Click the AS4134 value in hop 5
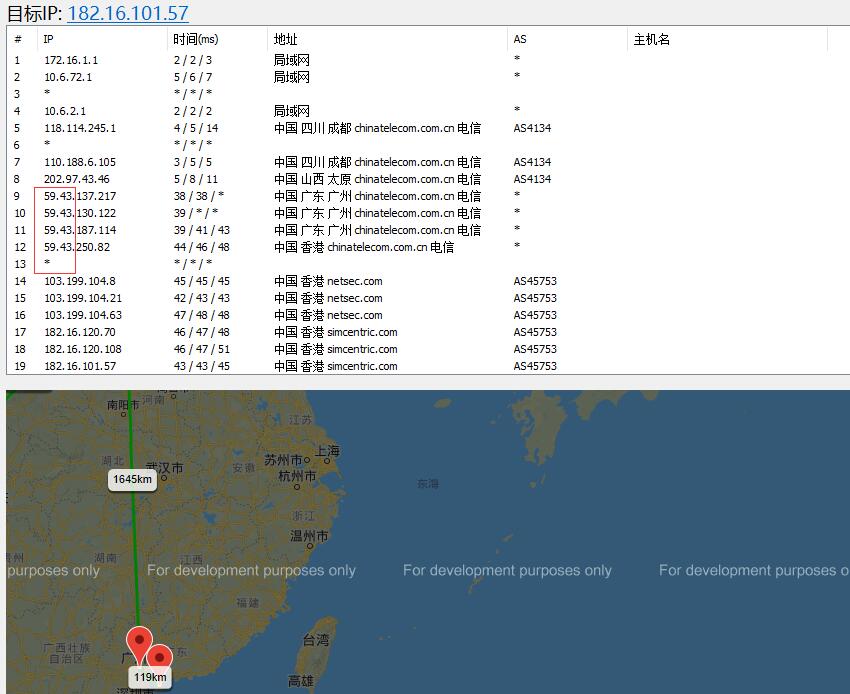This screenshot has width=850, height=694. [532, 128]
